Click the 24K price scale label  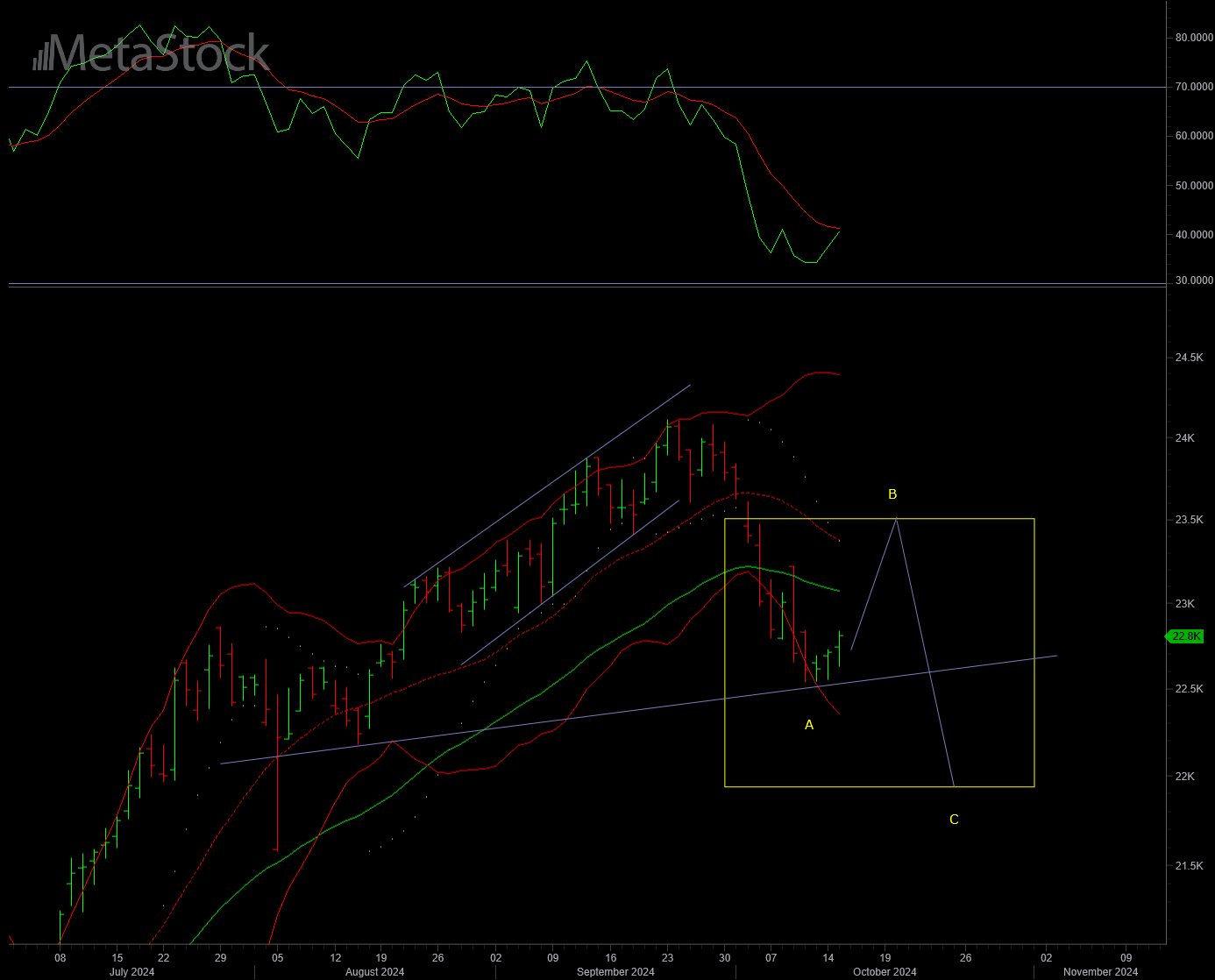[1185, 438]
